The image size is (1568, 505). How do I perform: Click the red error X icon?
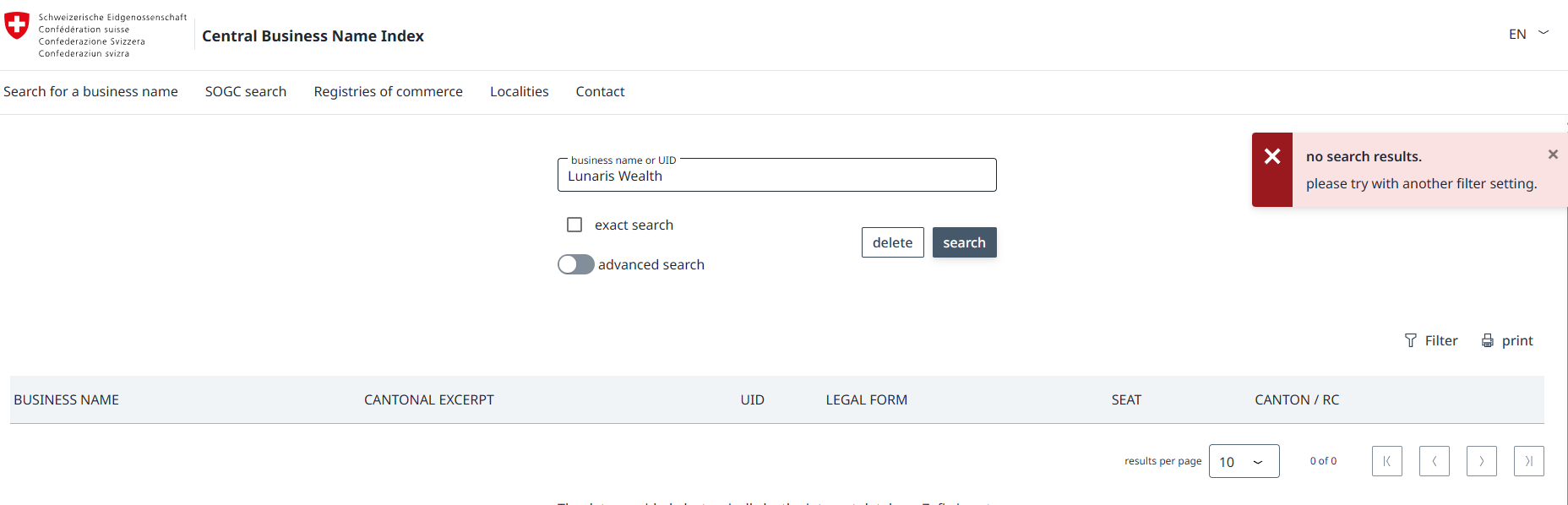1272,156
